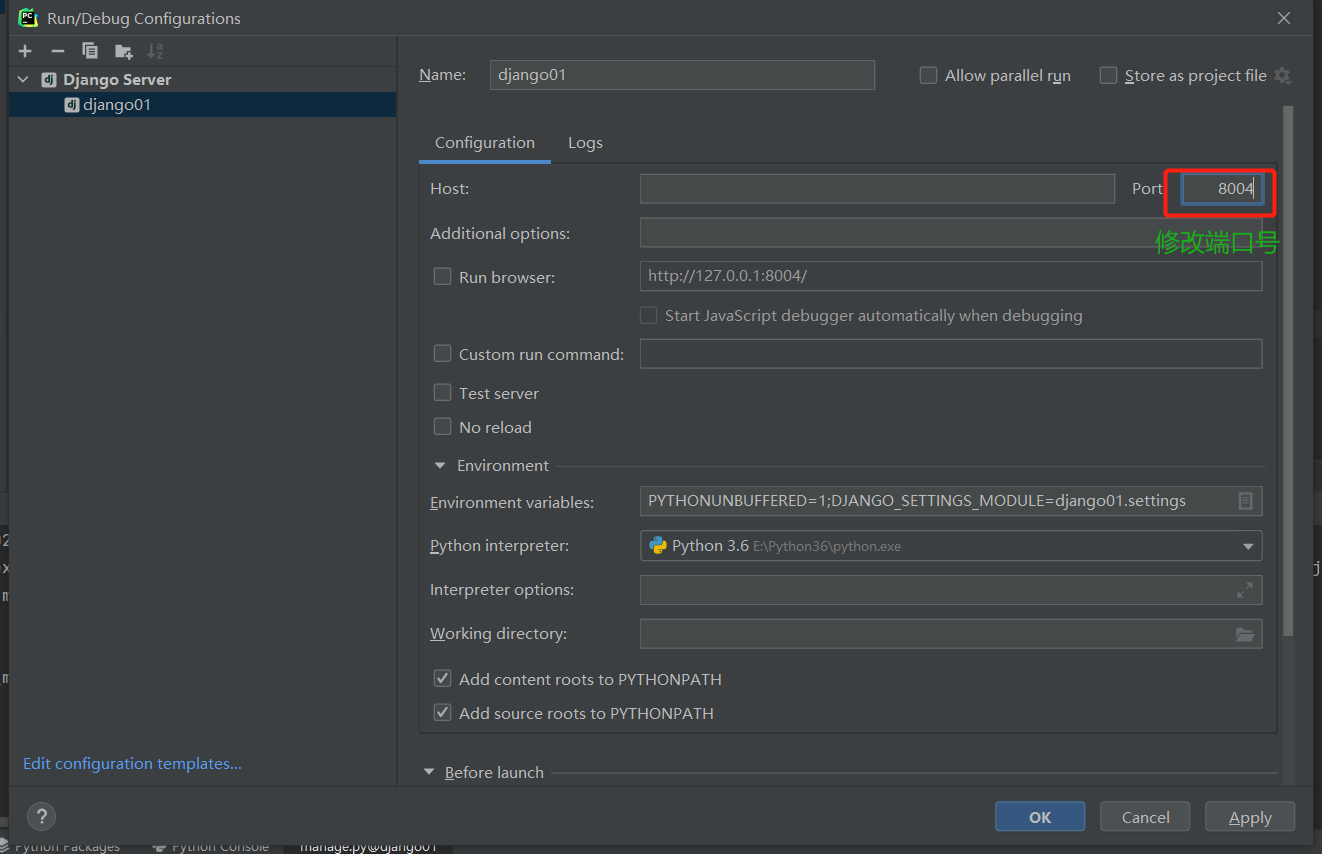Check the Run browser option

[x=442, y=277]
